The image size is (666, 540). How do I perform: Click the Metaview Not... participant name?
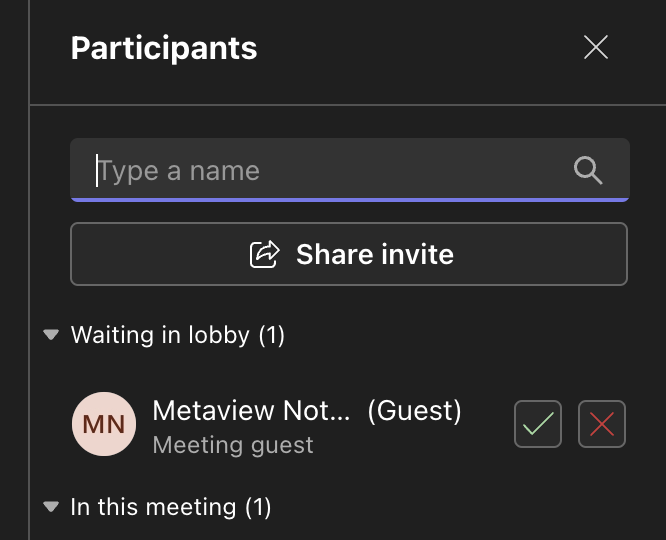pos(252,411)
